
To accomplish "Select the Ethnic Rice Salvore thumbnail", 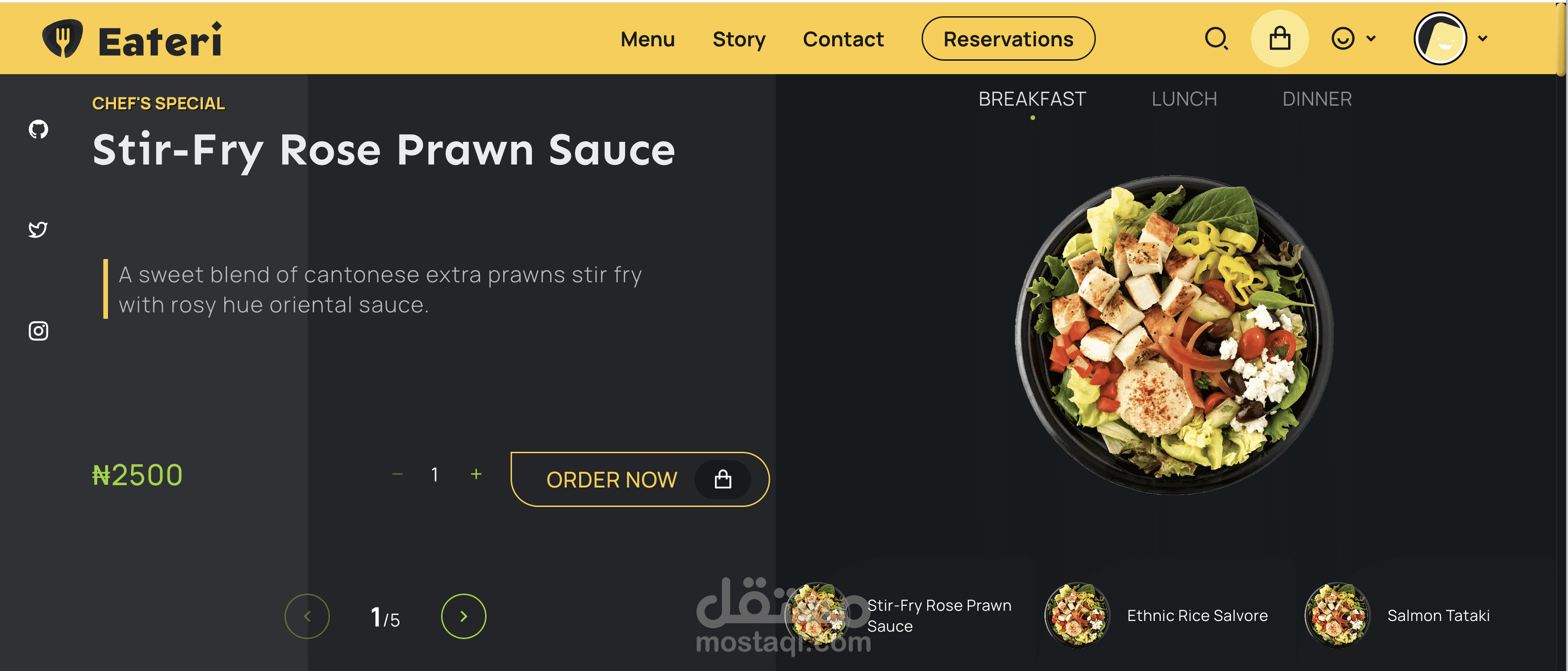I will [1157, 615].
